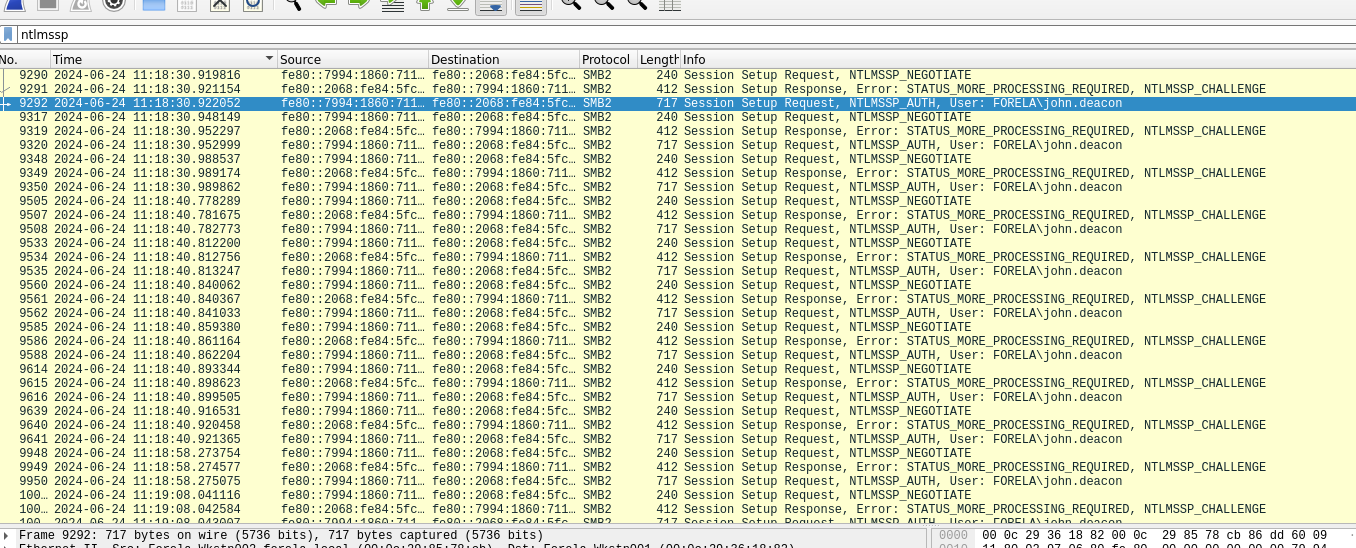Sort by the Source column header
The height and width of the screenshot is (548, 1356).
[353, 60]
